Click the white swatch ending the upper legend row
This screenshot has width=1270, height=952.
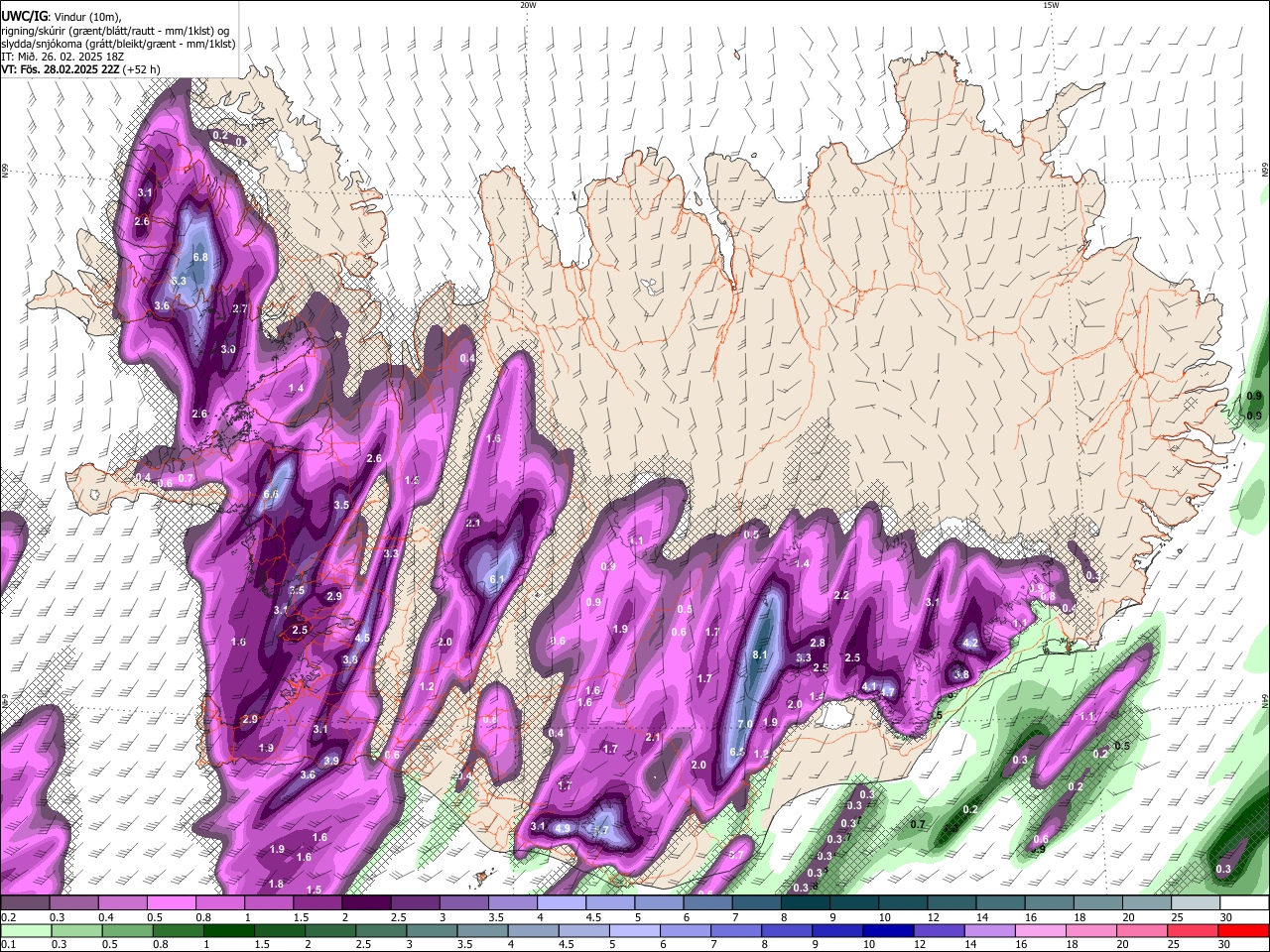coord(1243,903)
